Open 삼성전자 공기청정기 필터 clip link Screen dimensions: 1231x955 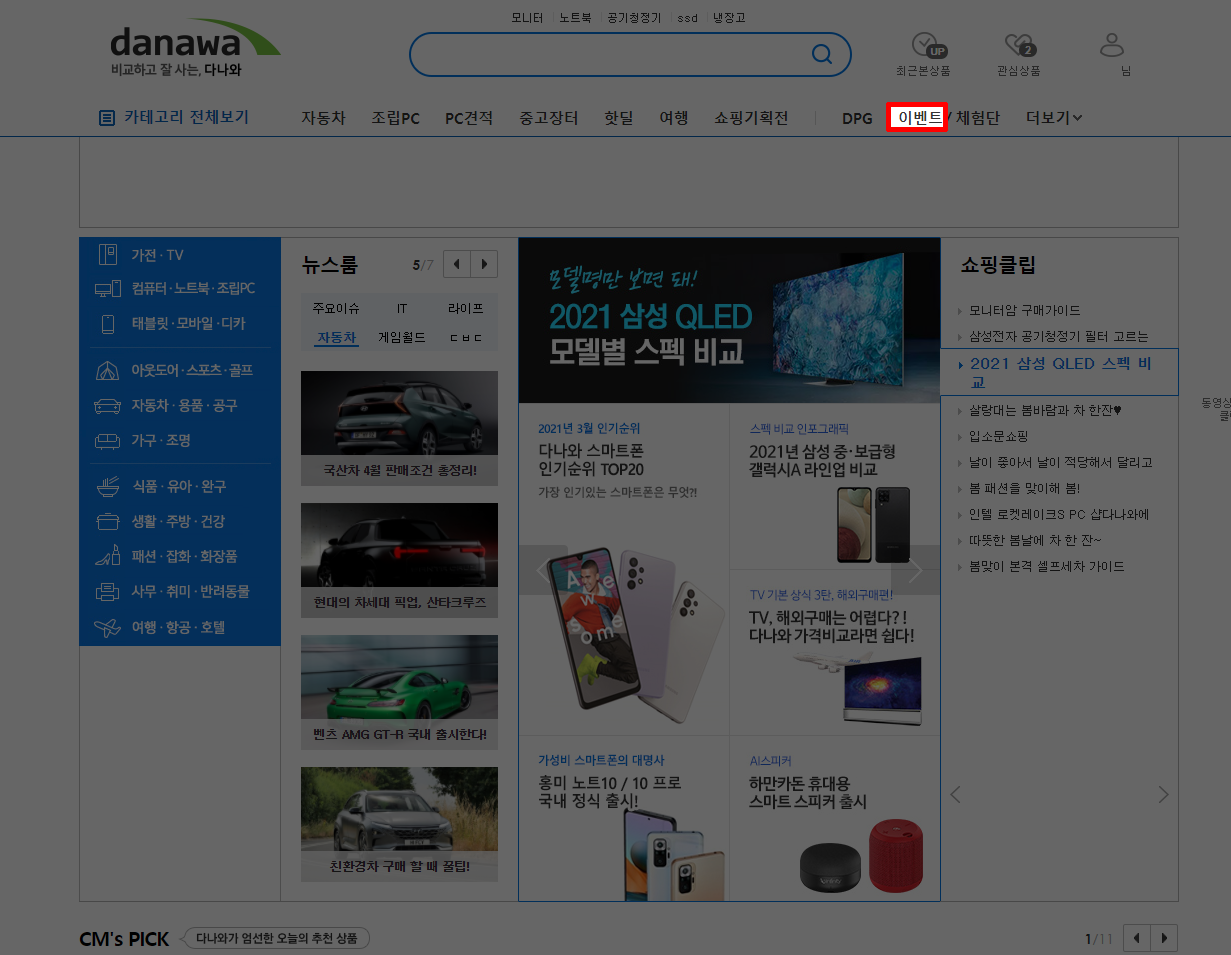[x=1059, y=337]
